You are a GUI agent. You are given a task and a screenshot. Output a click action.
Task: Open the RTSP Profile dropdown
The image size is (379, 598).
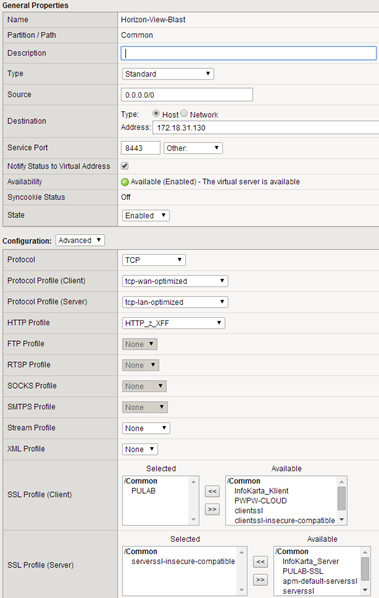[140, 365]
